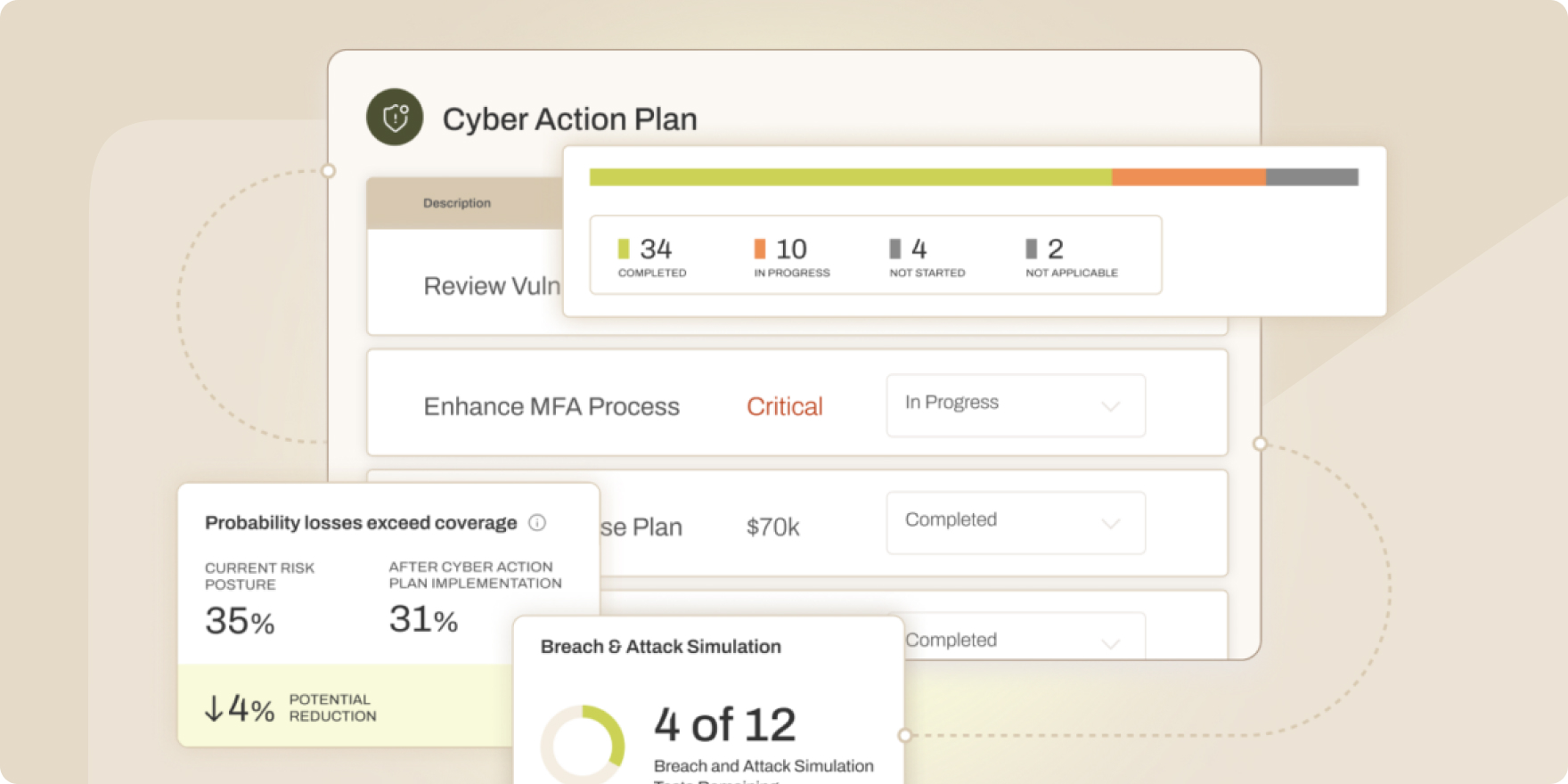
Task: Select the Enhance MFA Process row title
Action: click(x=551, y=406)
